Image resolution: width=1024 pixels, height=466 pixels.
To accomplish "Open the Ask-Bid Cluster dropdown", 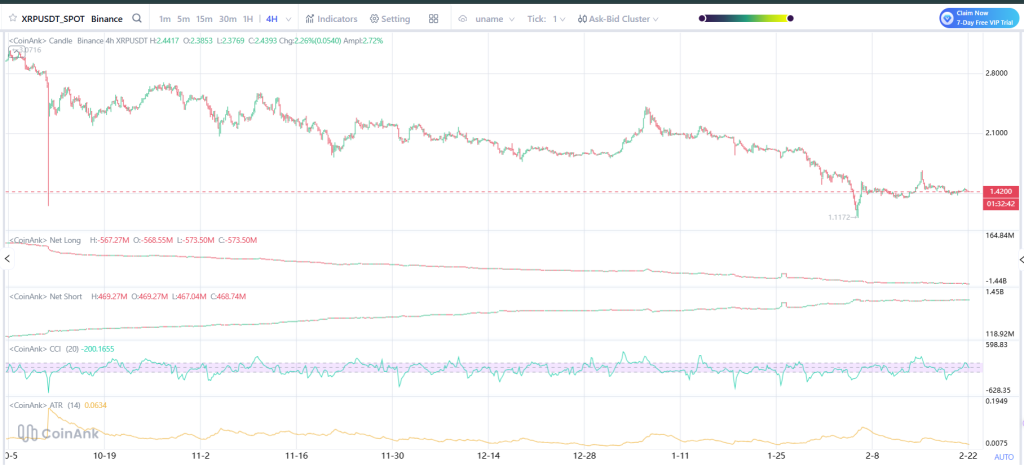I will (x=618, y=18).
